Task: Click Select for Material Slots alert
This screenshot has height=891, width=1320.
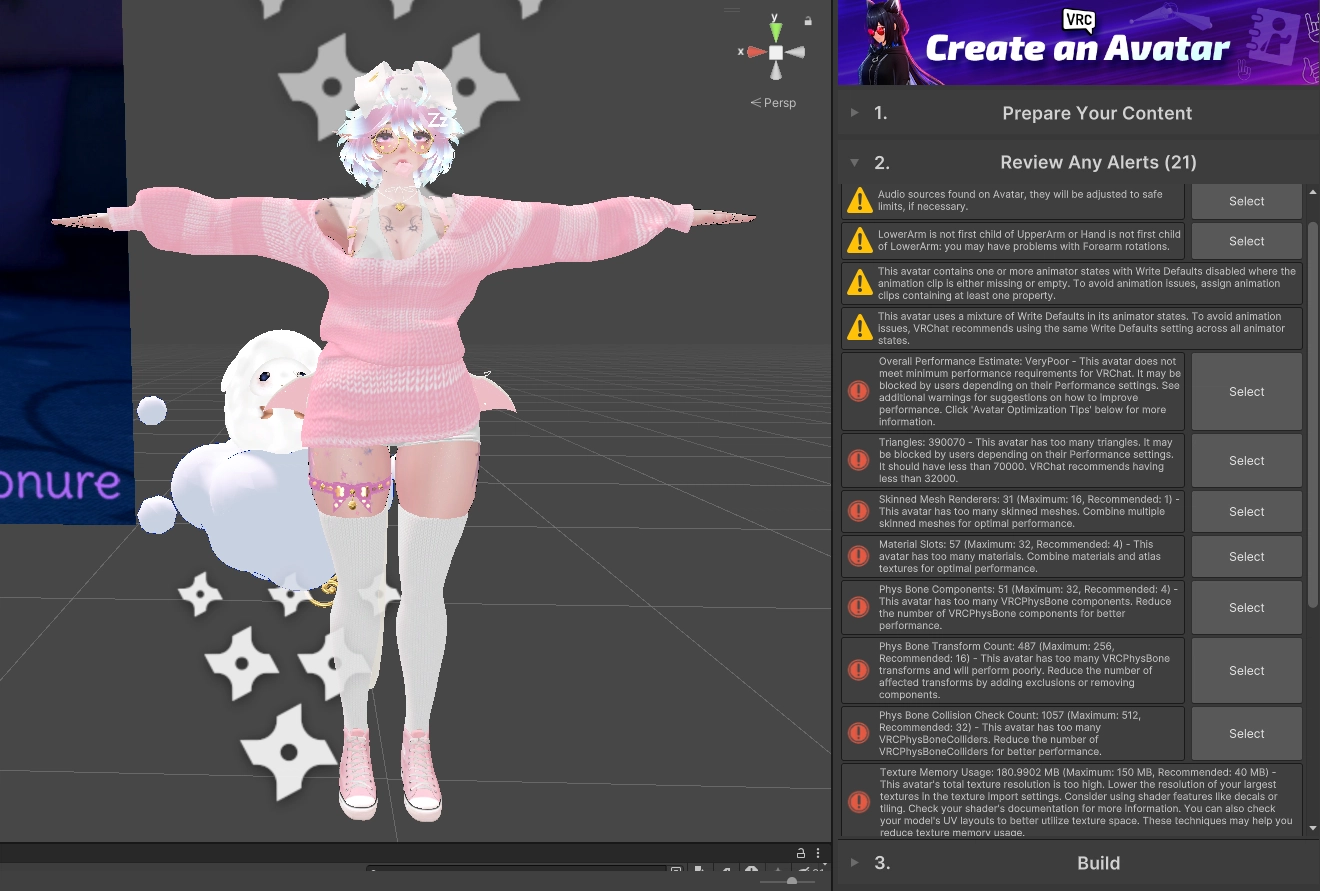Action: (x=1246, y=556)
